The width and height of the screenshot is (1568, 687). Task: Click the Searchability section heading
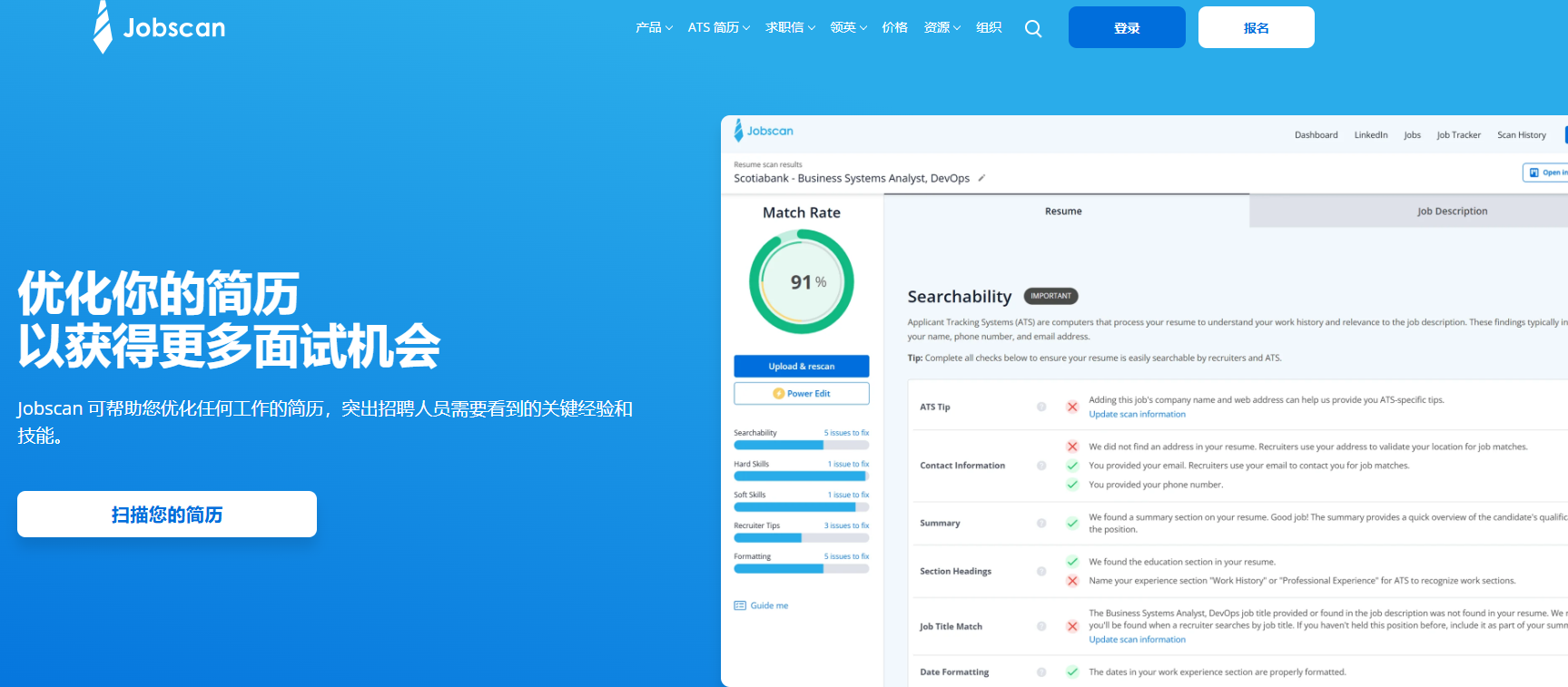click(x=959, y=297)
